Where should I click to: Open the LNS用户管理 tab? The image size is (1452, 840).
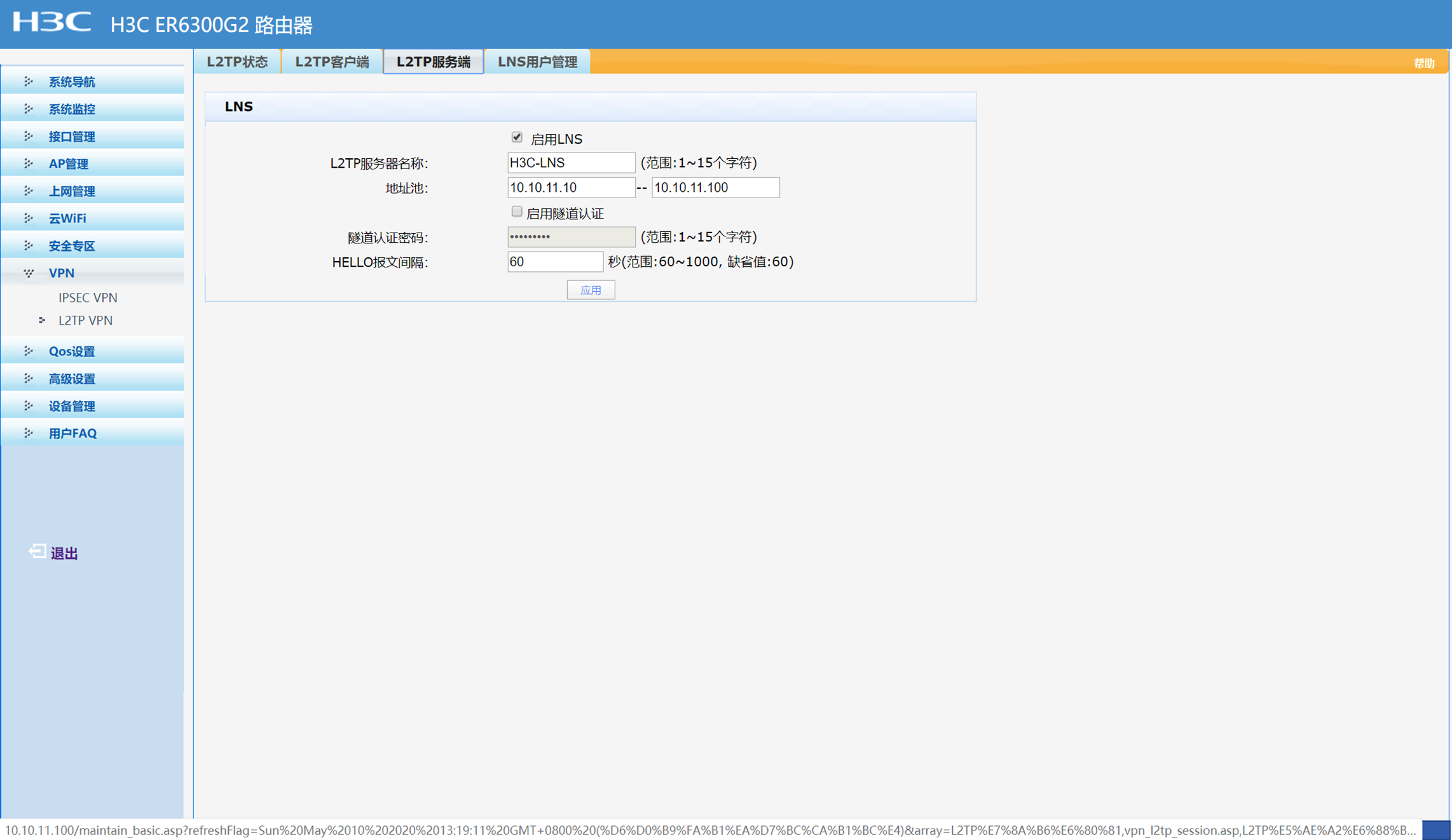pyautogui.click(x=537, y=62)
